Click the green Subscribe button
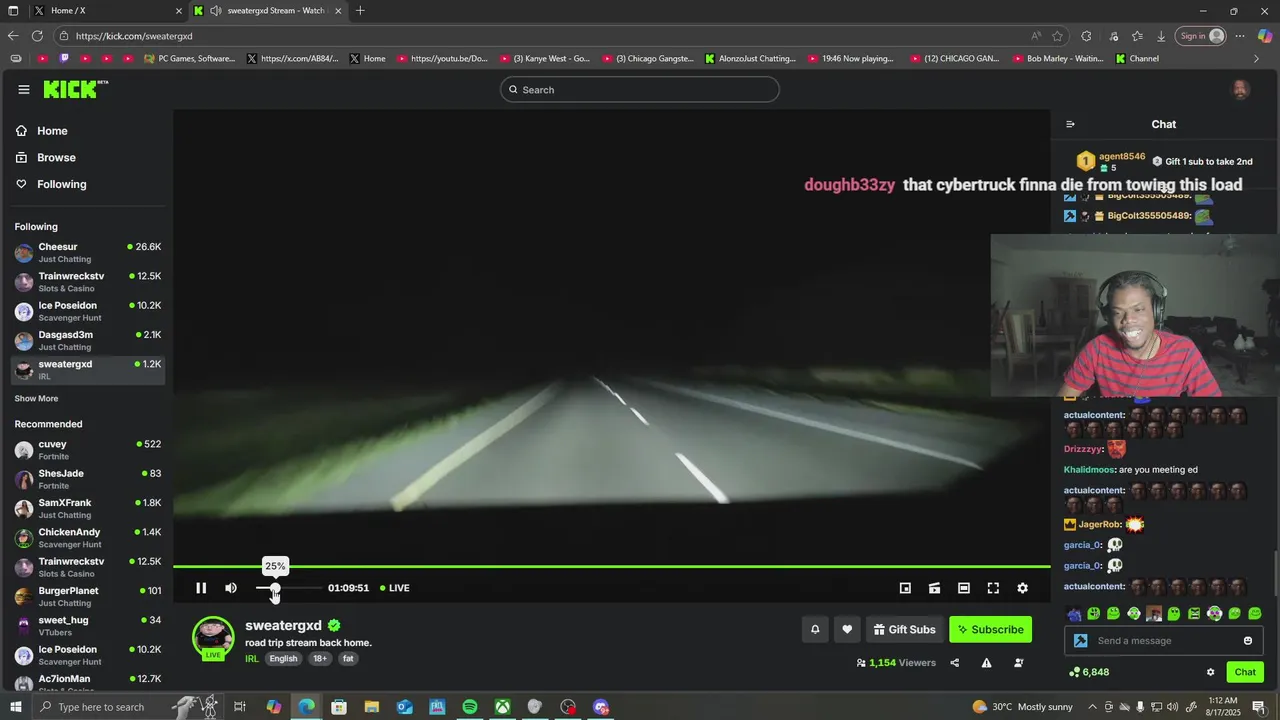Image resolution: width=1280 pixels, height=720 pixels. [x=990, y=629]
